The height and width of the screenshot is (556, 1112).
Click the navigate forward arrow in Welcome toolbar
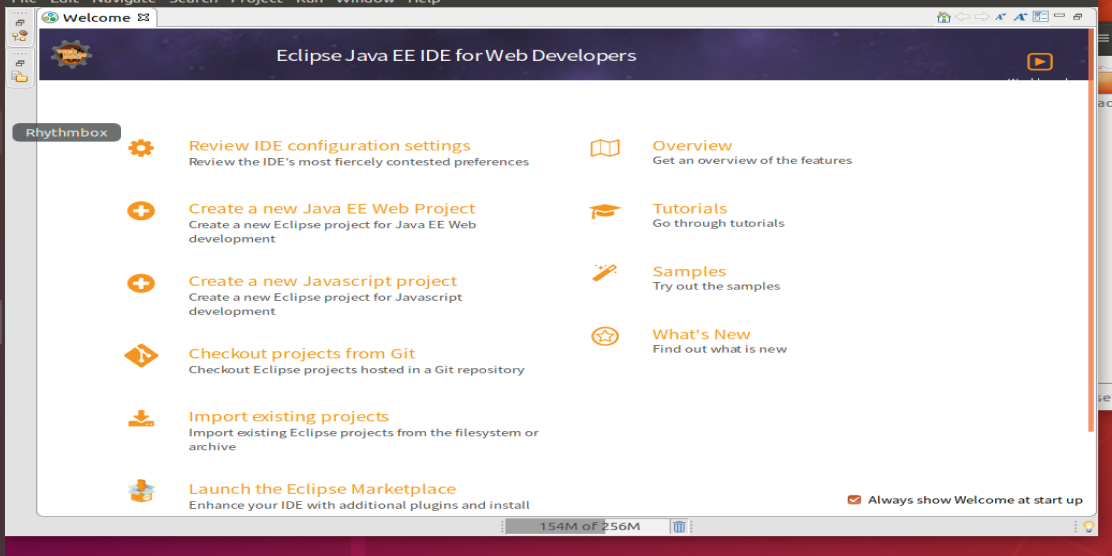pyautogui.click(x=982, y=17)
